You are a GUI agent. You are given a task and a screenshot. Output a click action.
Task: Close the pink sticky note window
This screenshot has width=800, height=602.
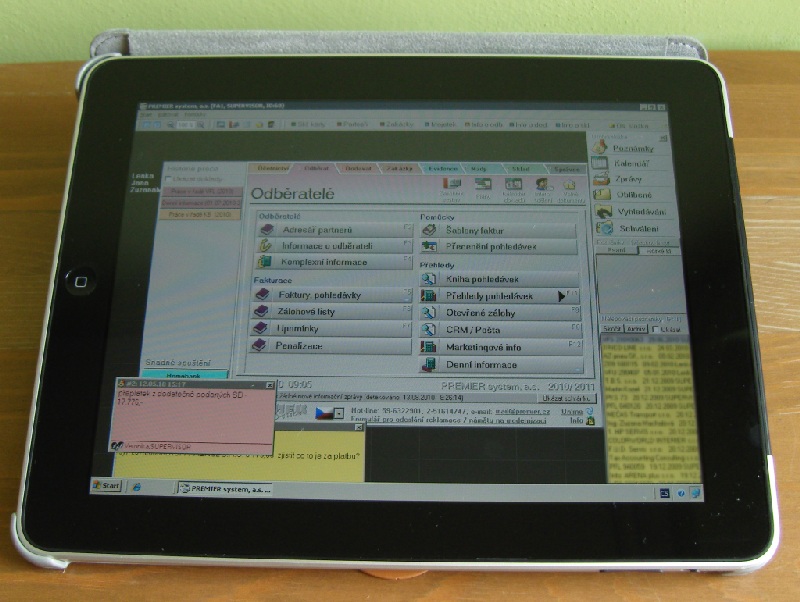pos(270,385)
